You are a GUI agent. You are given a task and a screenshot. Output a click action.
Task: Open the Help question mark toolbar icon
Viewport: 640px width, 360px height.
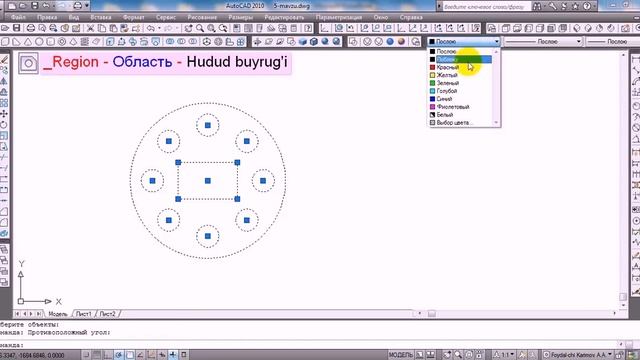pos(308,28)
